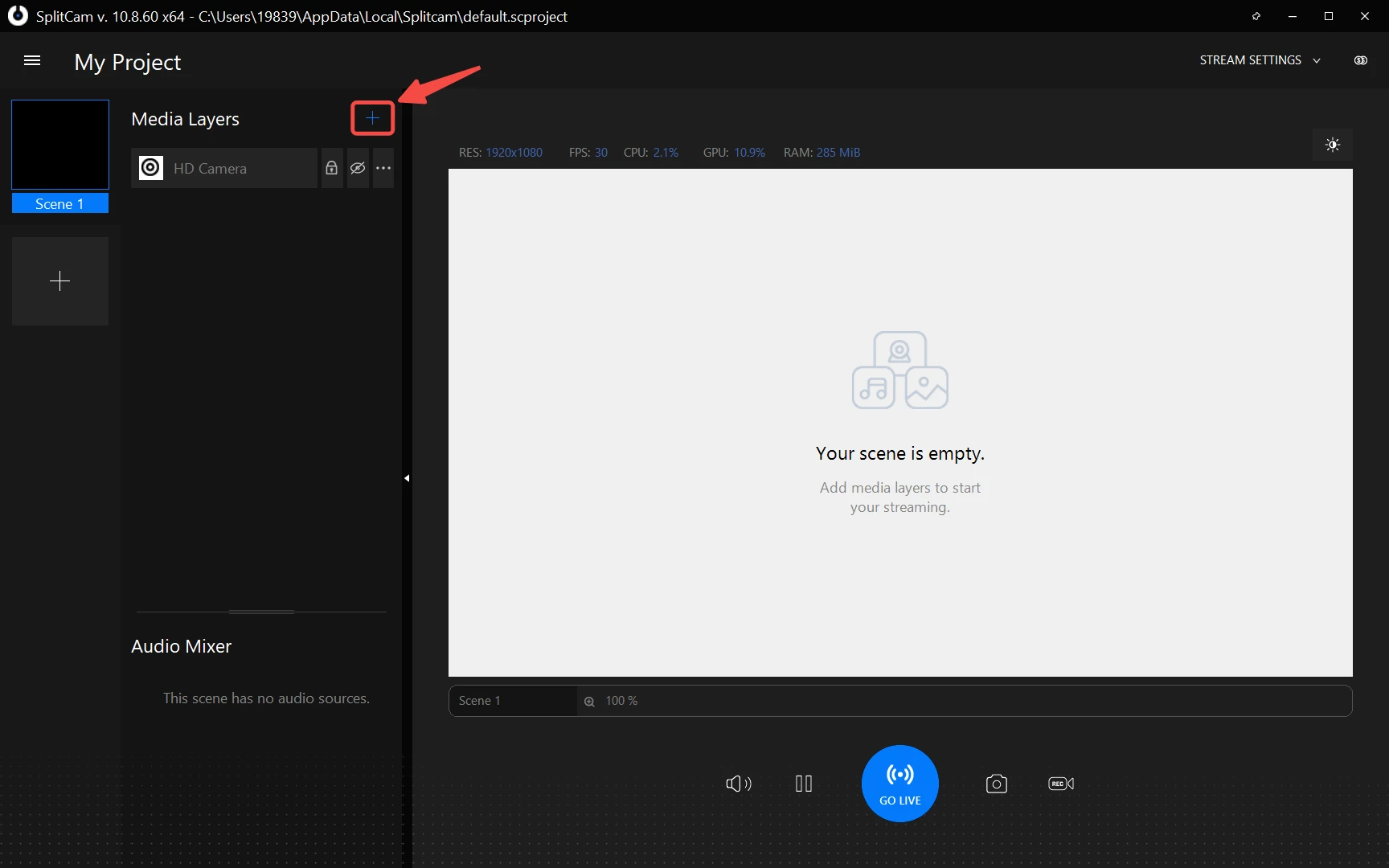Viewport: 1389px width, 868px height.
Task: Mute audio with the speaker icon
Action: [738, 784]
